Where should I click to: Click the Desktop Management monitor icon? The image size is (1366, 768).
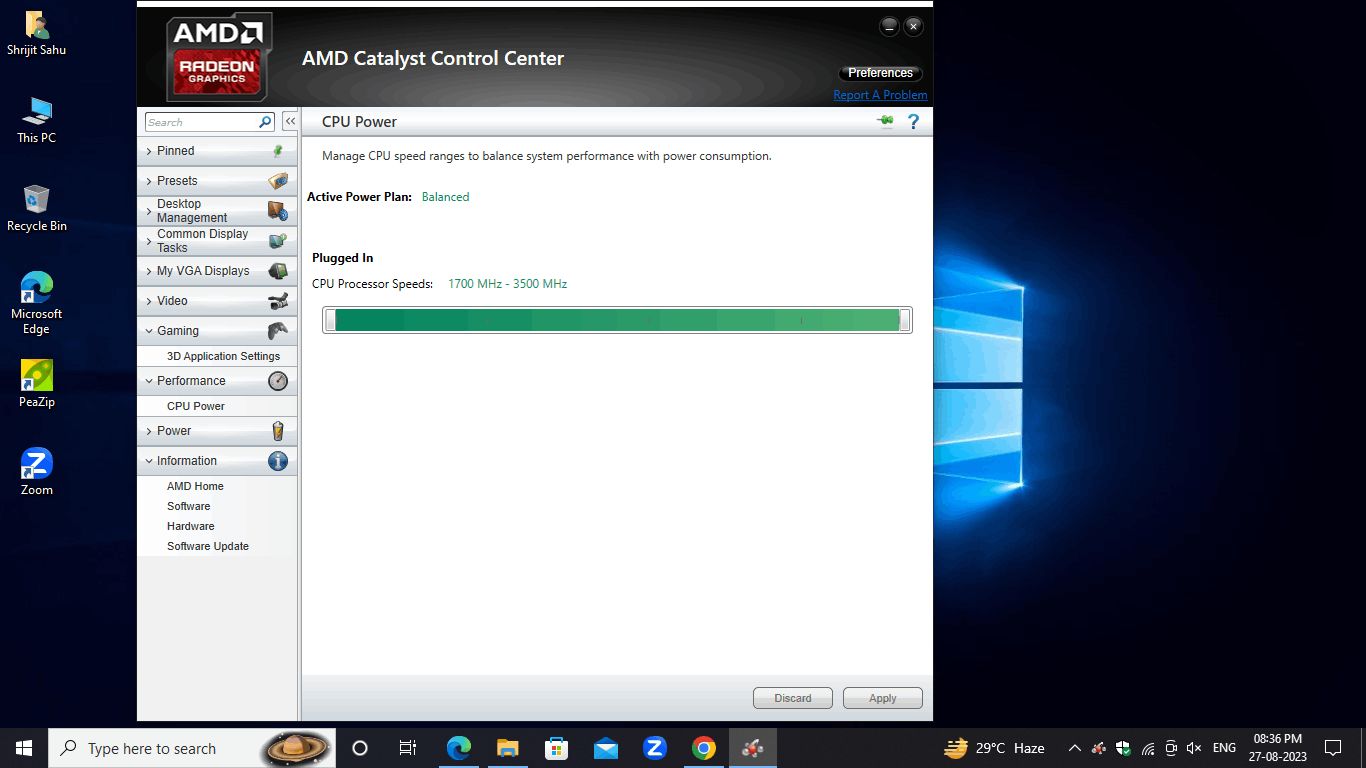[x=278, y=211]
